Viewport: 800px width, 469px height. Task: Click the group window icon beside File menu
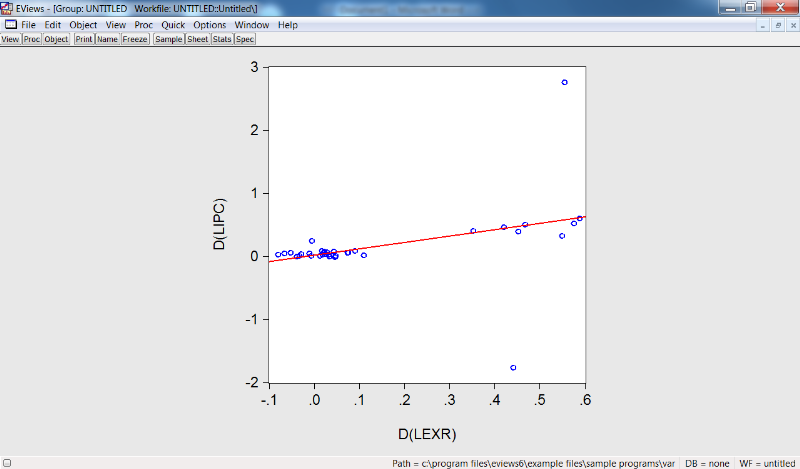click(11, 24)
